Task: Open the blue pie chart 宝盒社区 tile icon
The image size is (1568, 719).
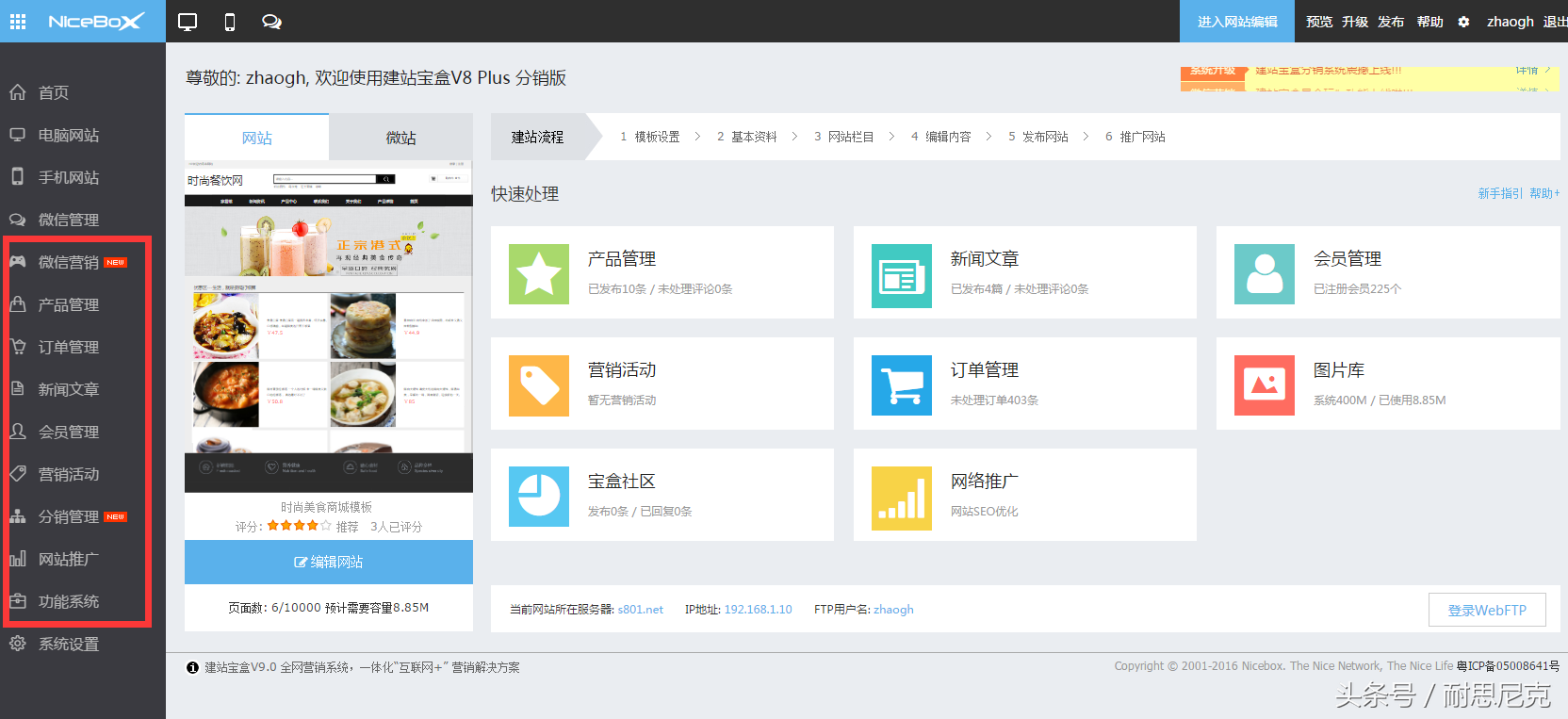Action: point(539,497)
